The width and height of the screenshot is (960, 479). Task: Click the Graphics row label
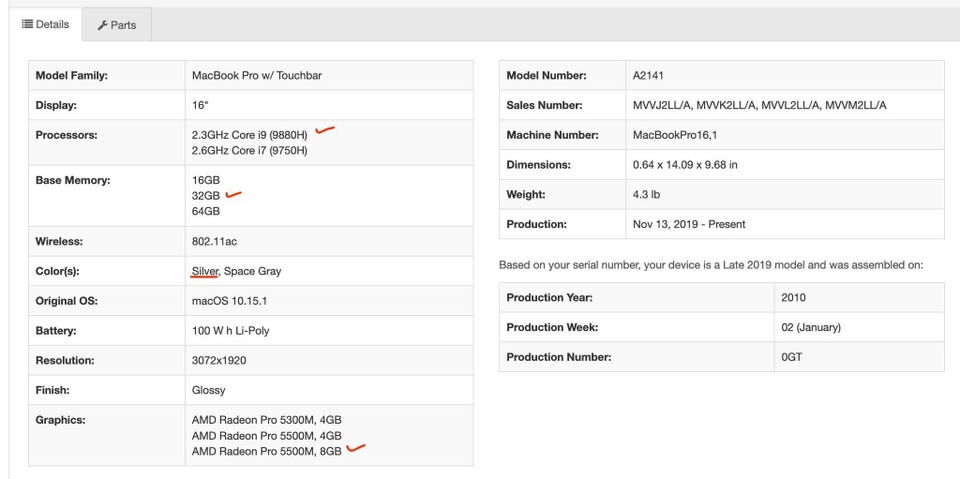pos(60,420)
